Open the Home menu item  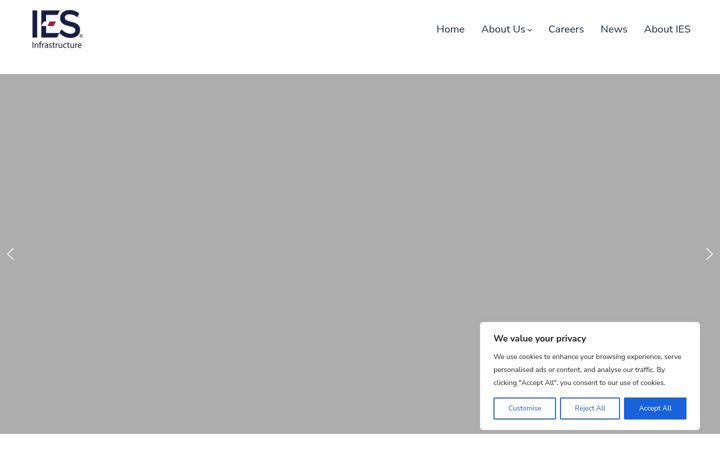450,29
